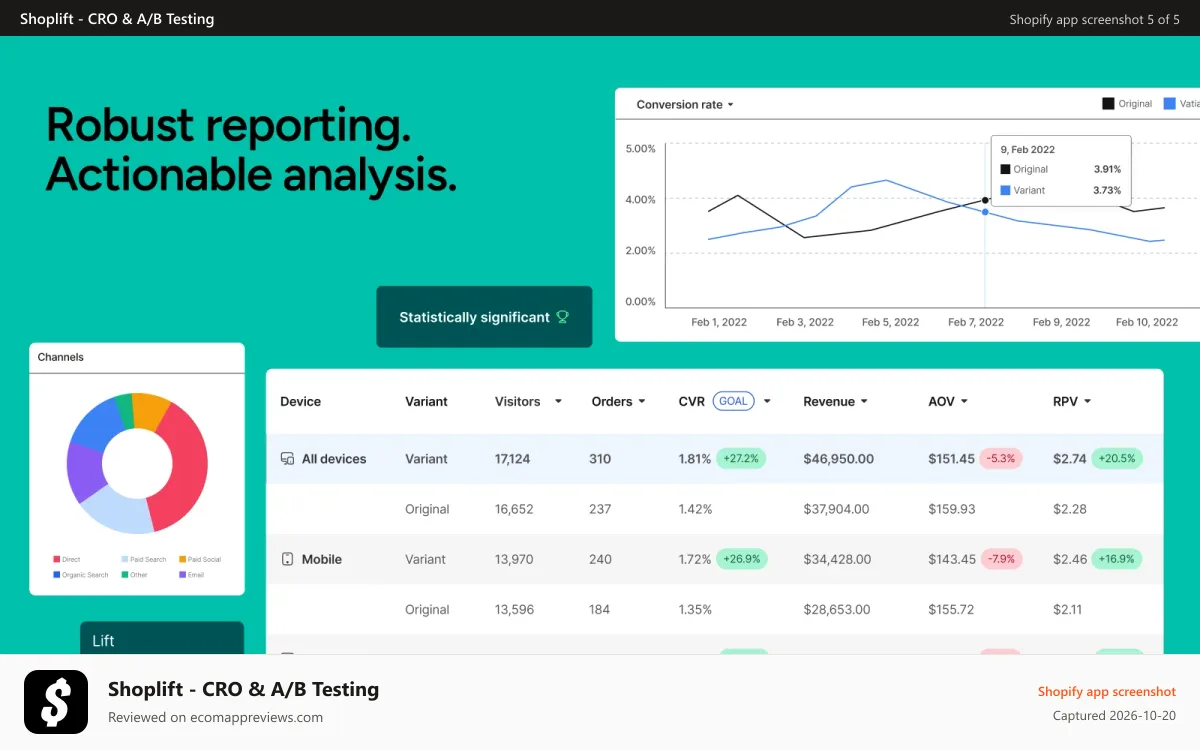Click the $2.28 RPV cell
This screenshot has width=1200, height=750.
pyautogui.click(x=1070, y=509)
